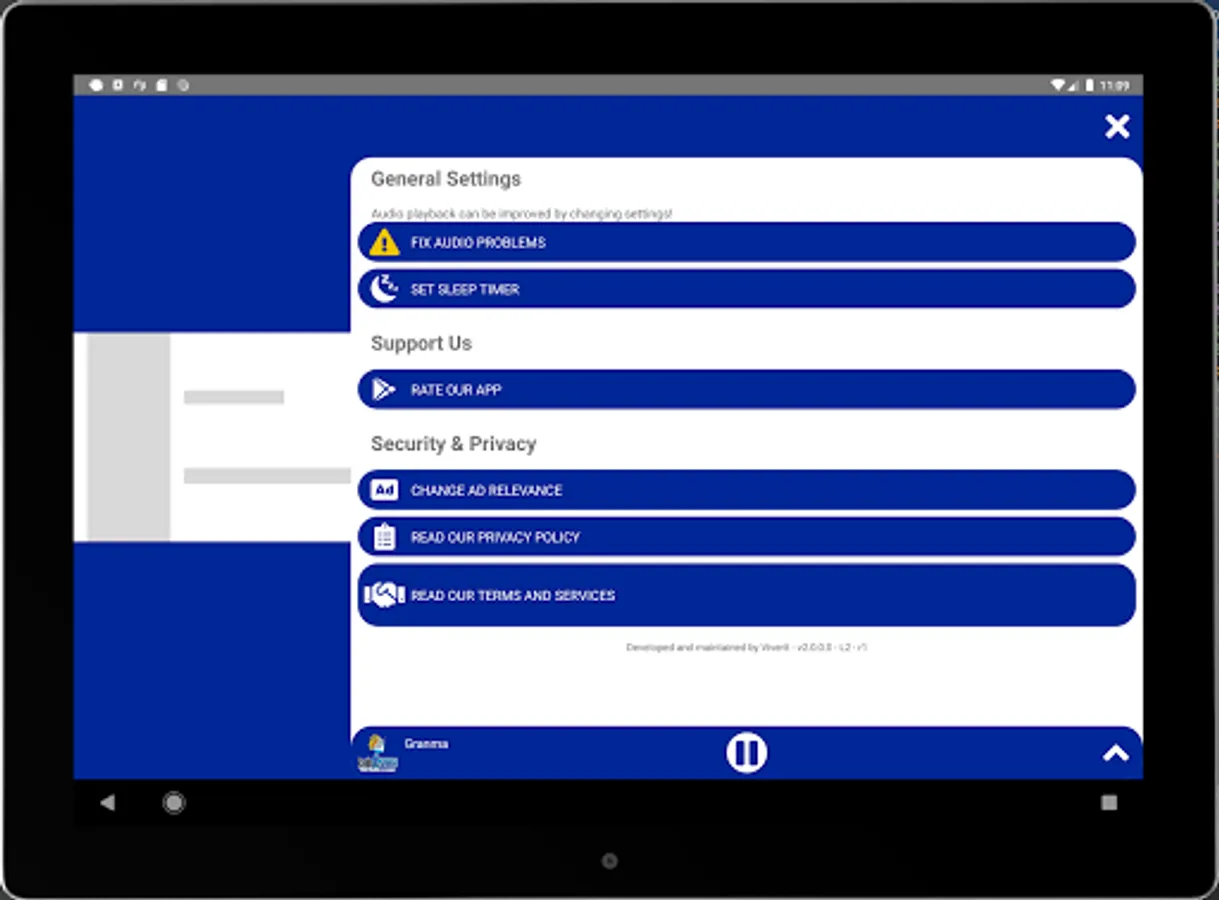This screenshot has height=900, width=1219.
Task: Close the settings panel with the X
Action: tap(1117, 126)
